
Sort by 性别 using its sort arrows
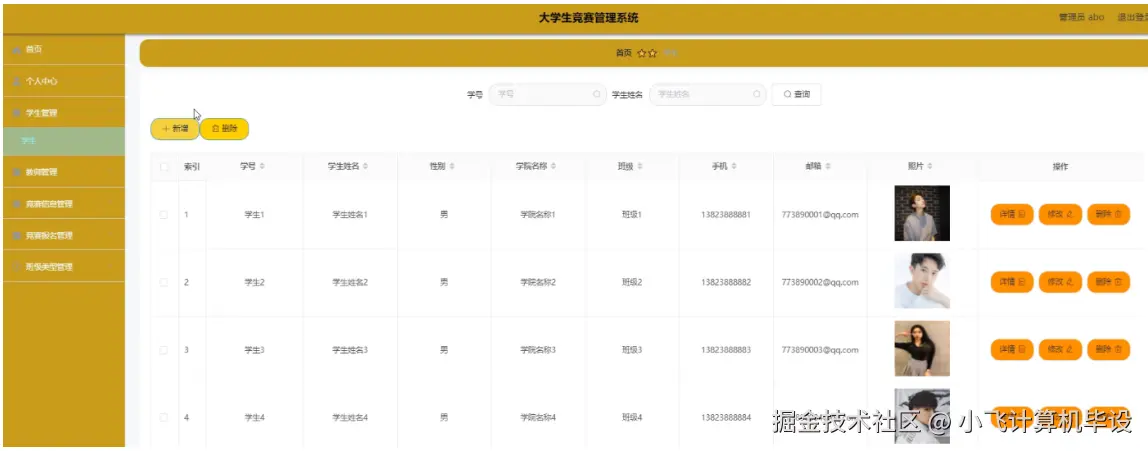coord(452,167)
